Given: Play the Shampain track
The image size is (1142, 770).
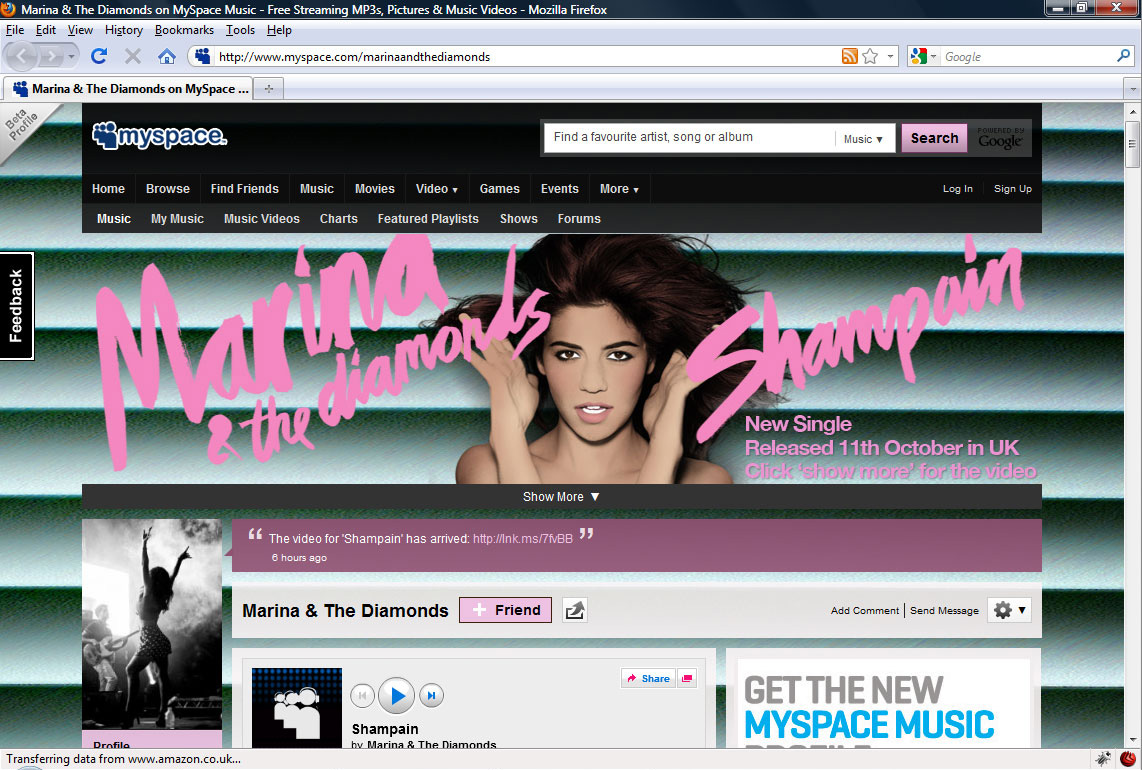Looking at the screenshot, I should pyautogui.click(x=397, y=696).
